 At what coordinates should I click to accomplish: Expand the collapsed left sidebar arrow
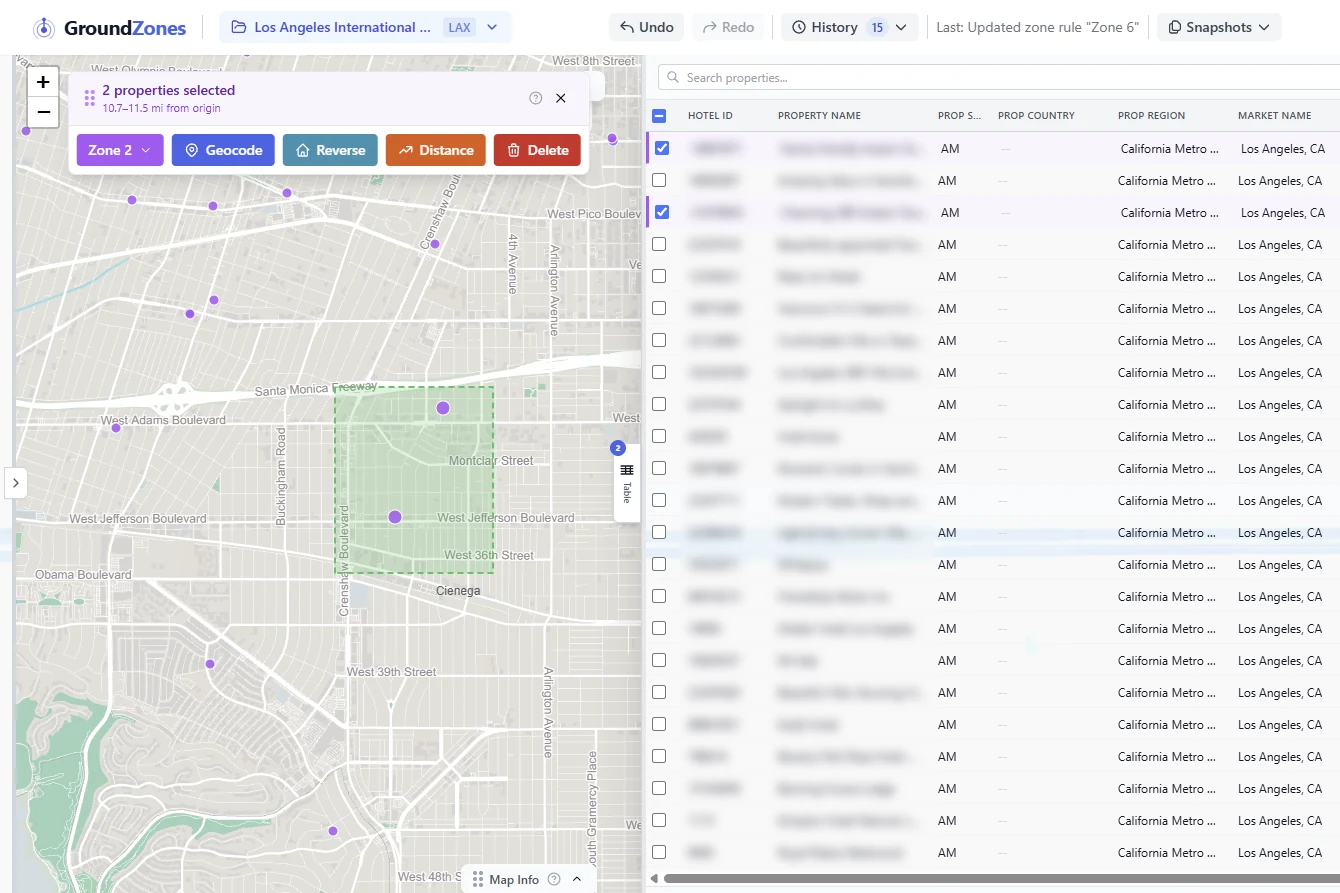pos(15,483)
